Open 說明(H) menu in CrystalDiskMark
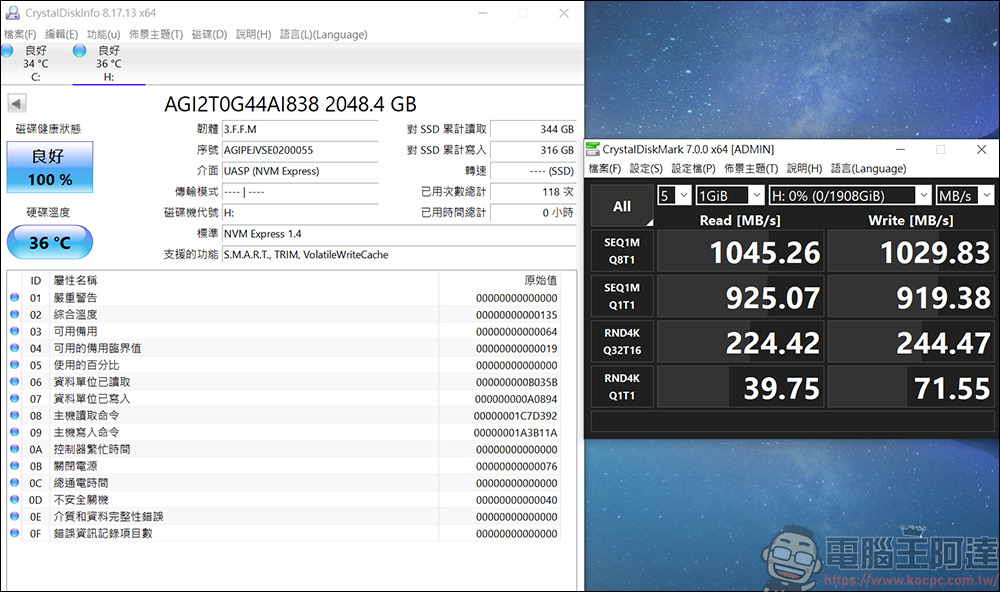Image resolution: width=1000 pixels, height=592 pixels. coord(804,168)
